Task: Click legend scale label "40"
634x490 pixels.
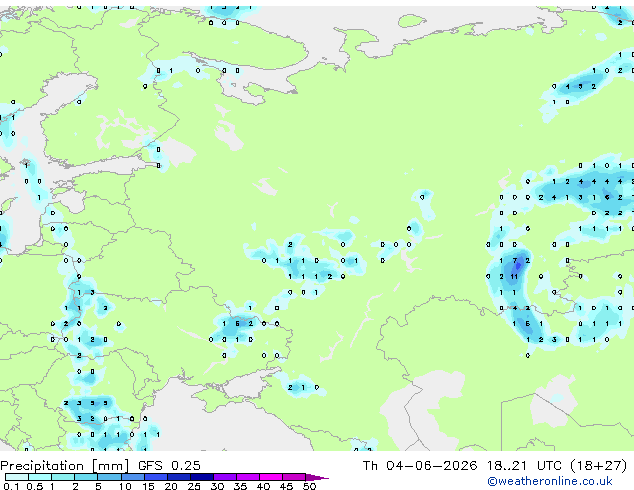Action: point(263,486)
